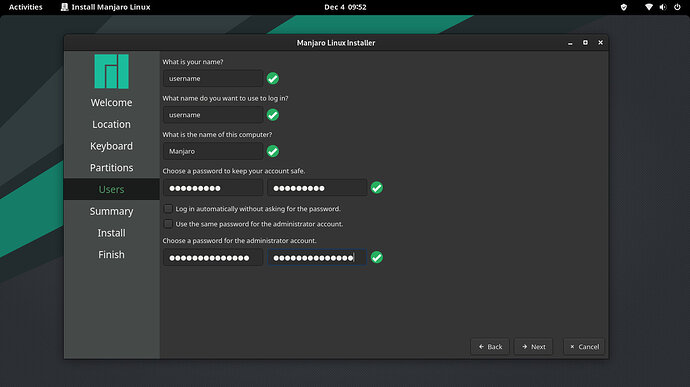Click the Next button
The image size is (690, 387).
click(x=533, y=346)
